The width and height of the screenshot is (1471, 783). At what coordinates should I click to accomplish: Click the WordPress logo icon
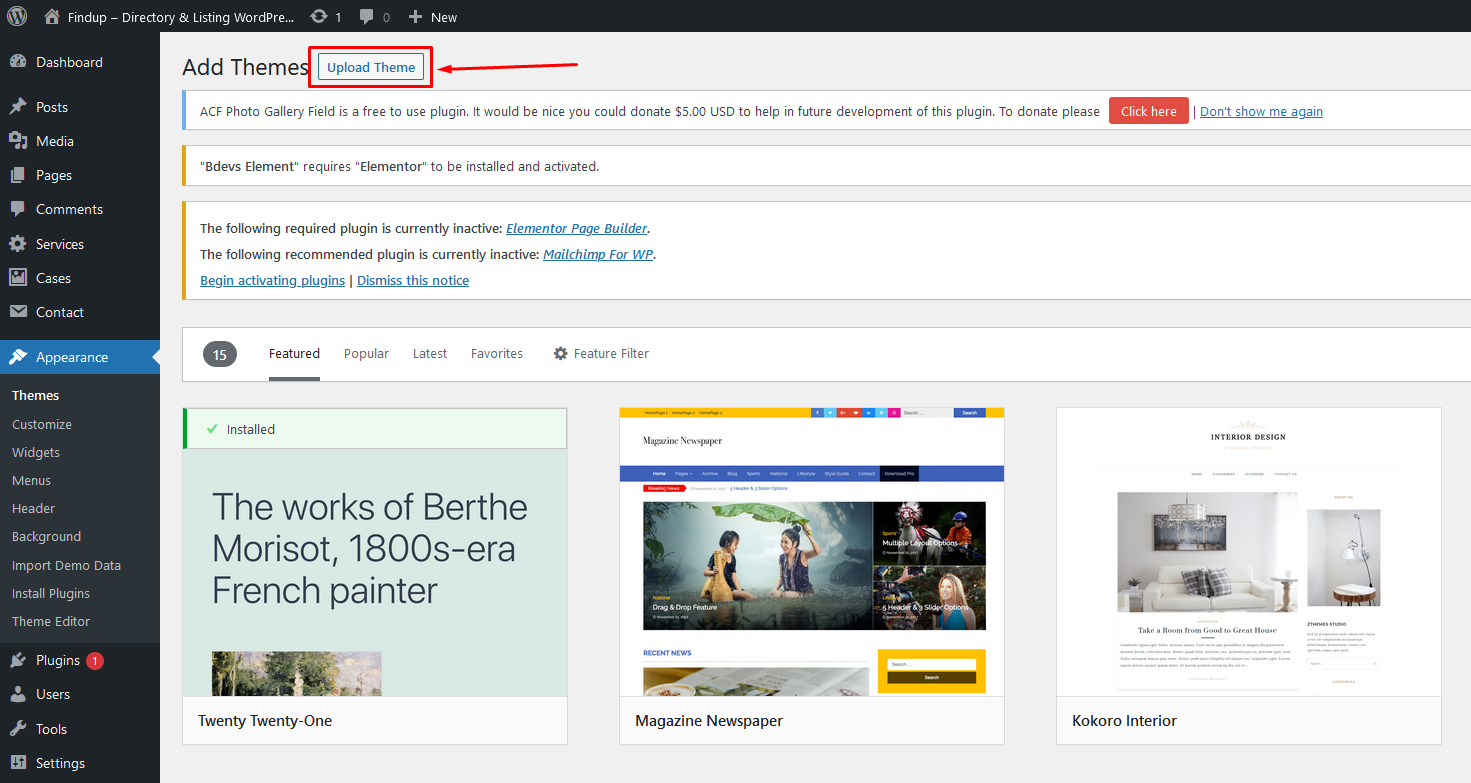pos(17,16)
